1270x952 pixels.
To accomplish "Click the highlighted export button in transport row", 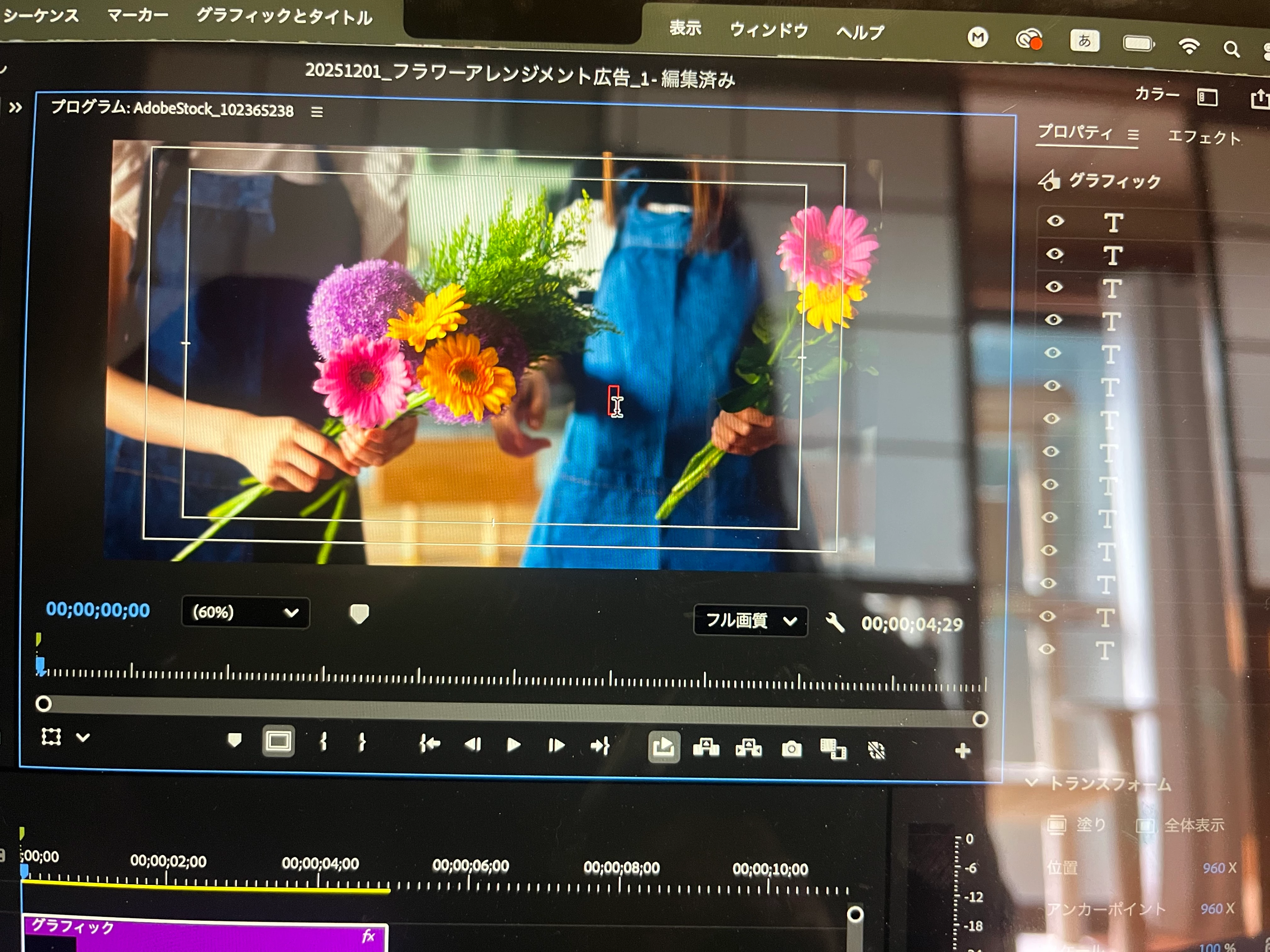I will pos(664,747).
